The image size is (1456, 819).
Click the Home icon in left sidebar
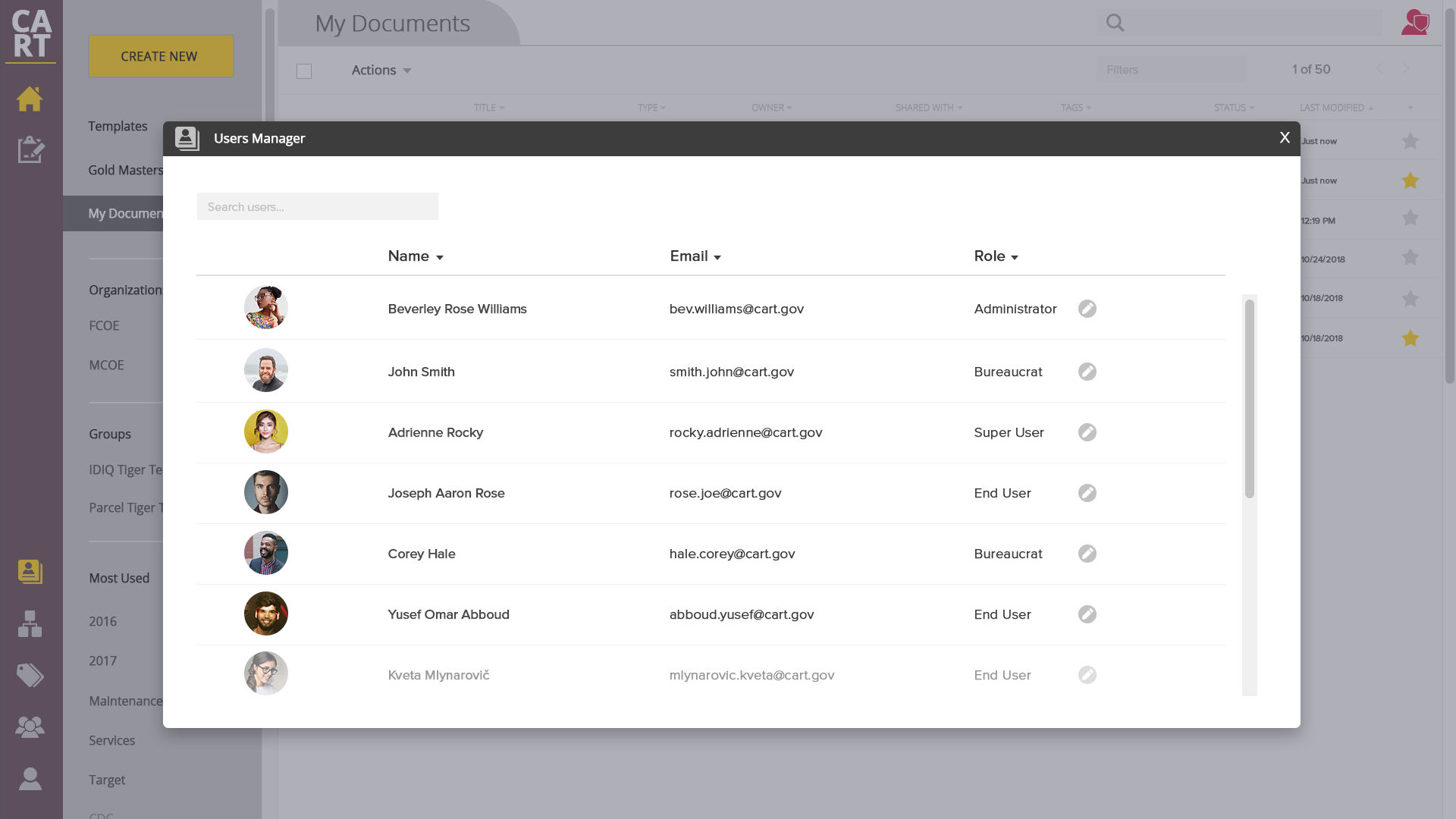[x=30, y=99]
